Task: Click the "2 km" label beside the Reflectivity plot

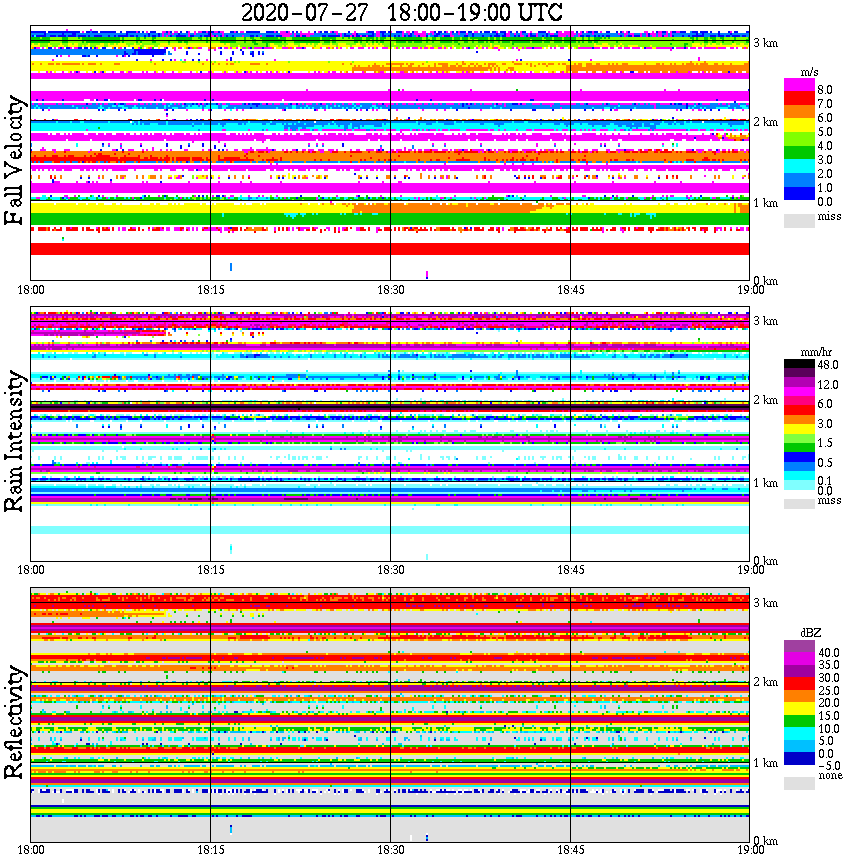Action: point(765,681)
